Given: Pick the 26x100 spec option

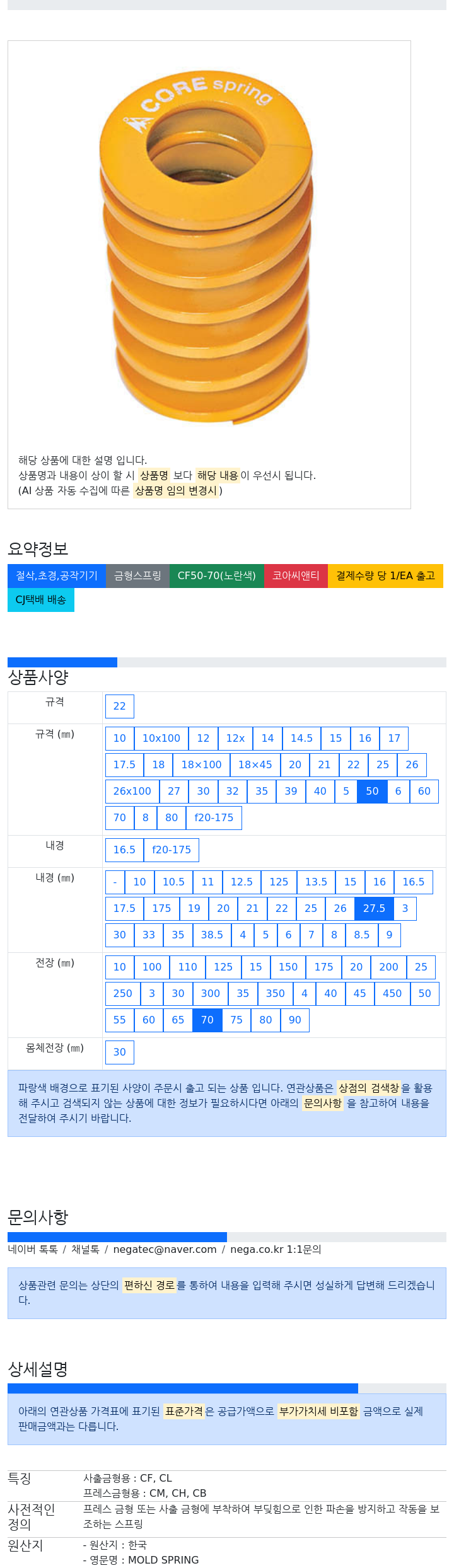Looking at the screenshot, I should (132, 792).
